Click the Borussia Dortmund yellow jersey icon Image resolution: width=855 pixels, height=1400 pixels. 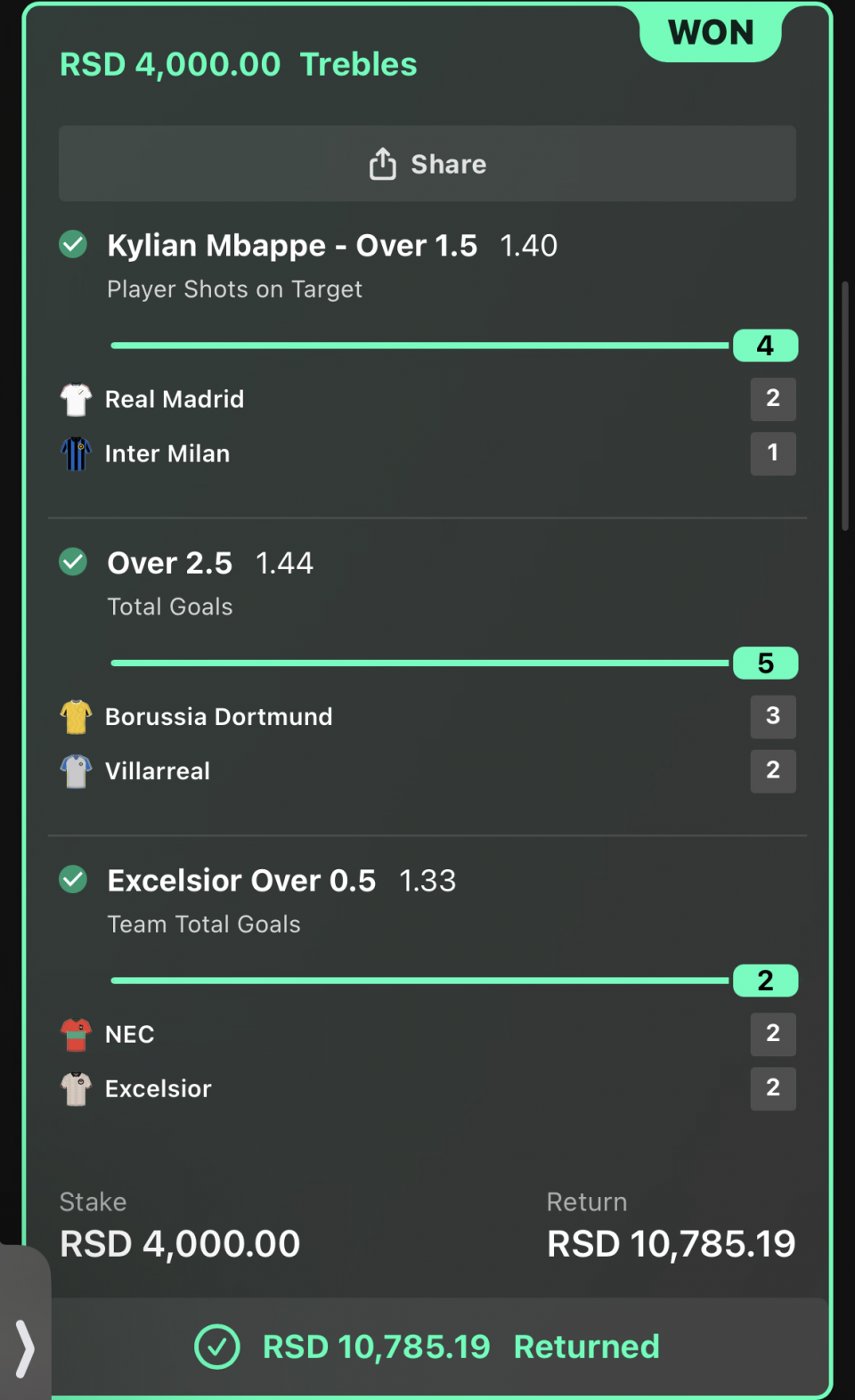[x=76, y=717]
